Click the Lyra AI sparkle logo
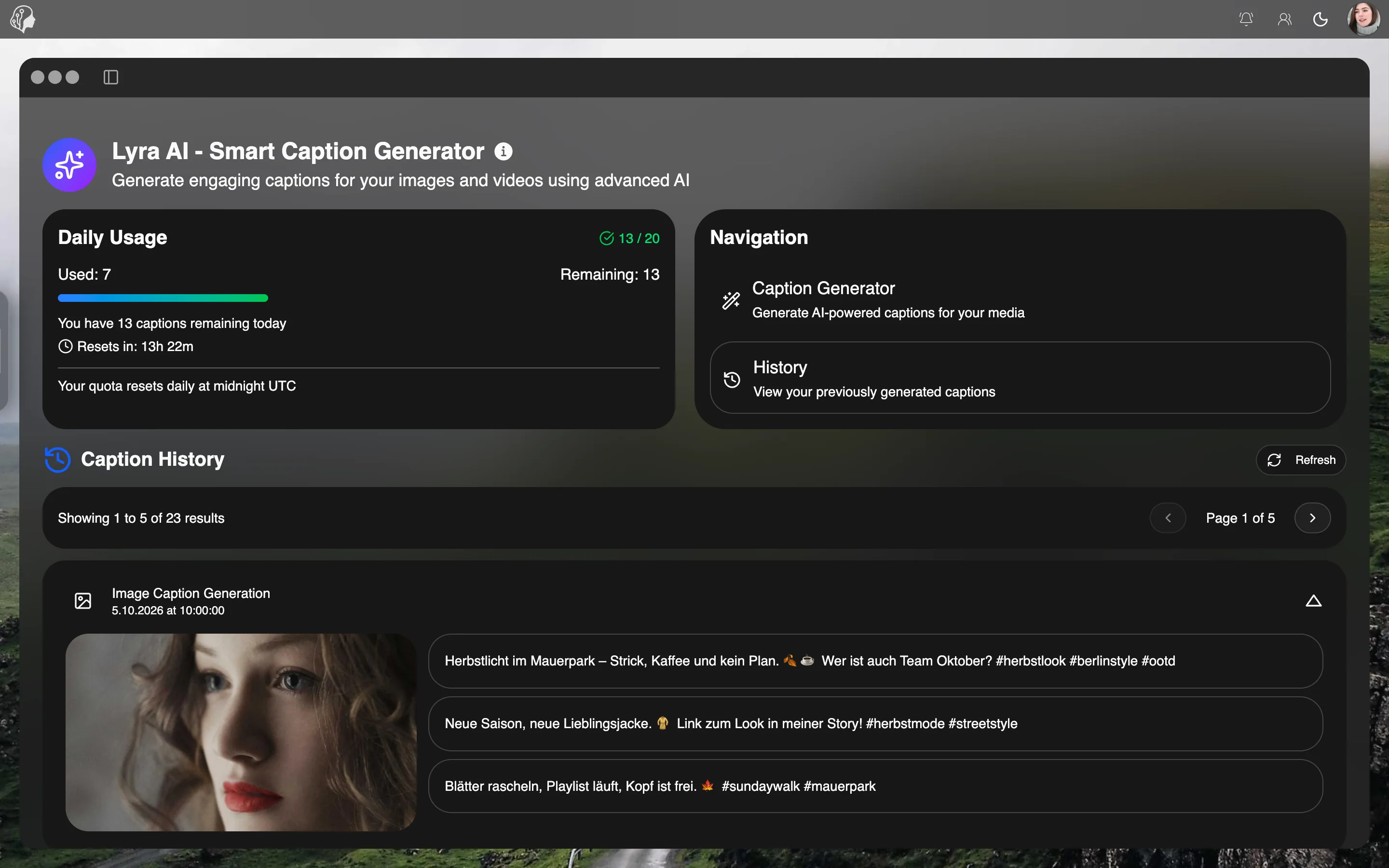The image size is (1389, 868). click(69, 165)
